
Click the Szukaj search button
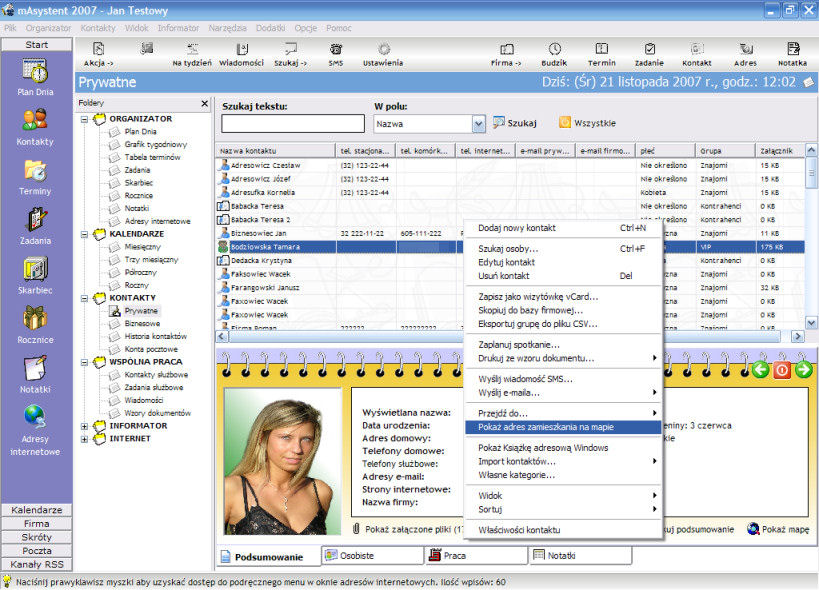pyautogui.click(x=514, y=123)
